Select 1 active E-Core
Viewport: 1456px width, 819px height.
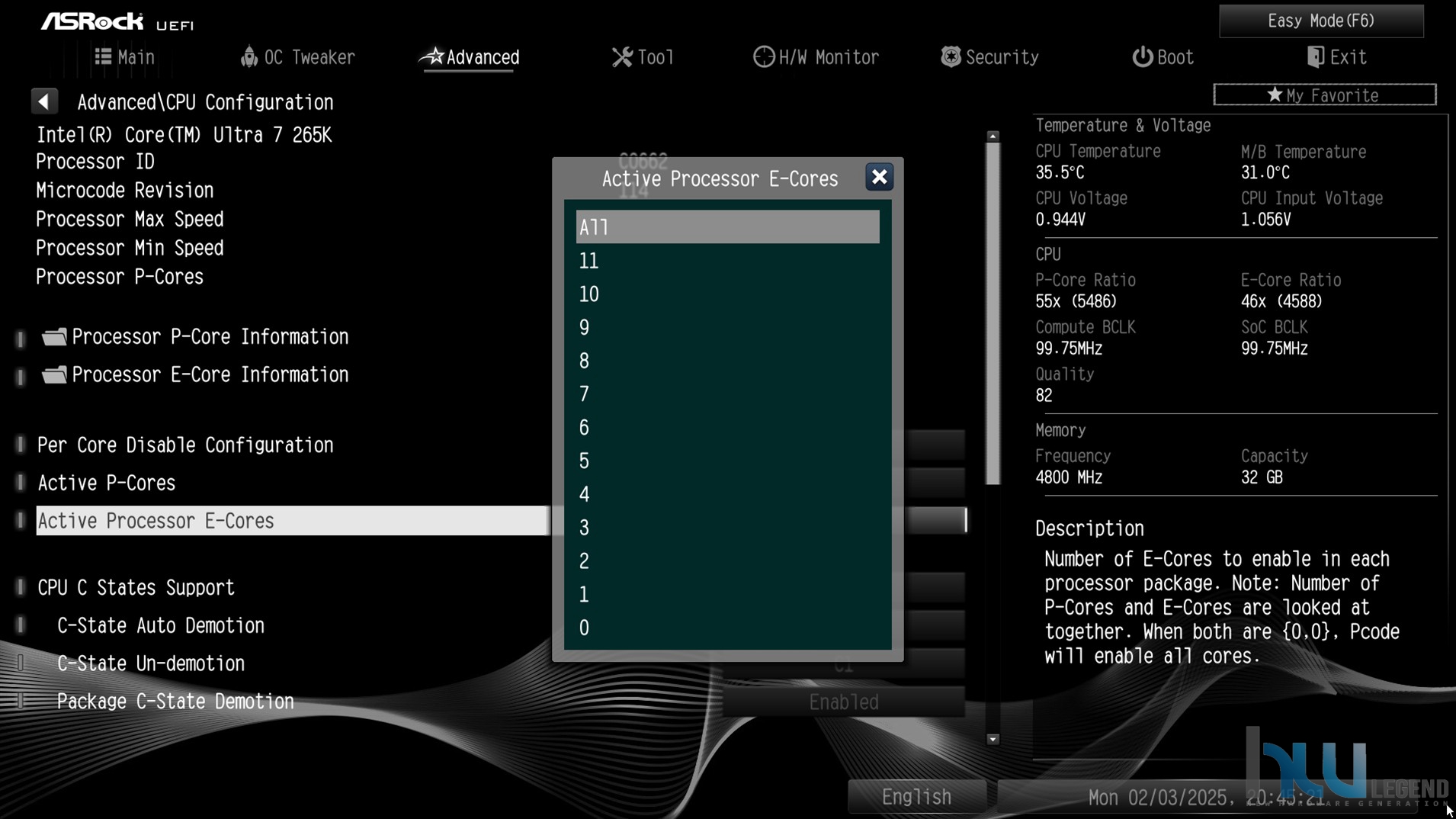click(x=727, y=595)
